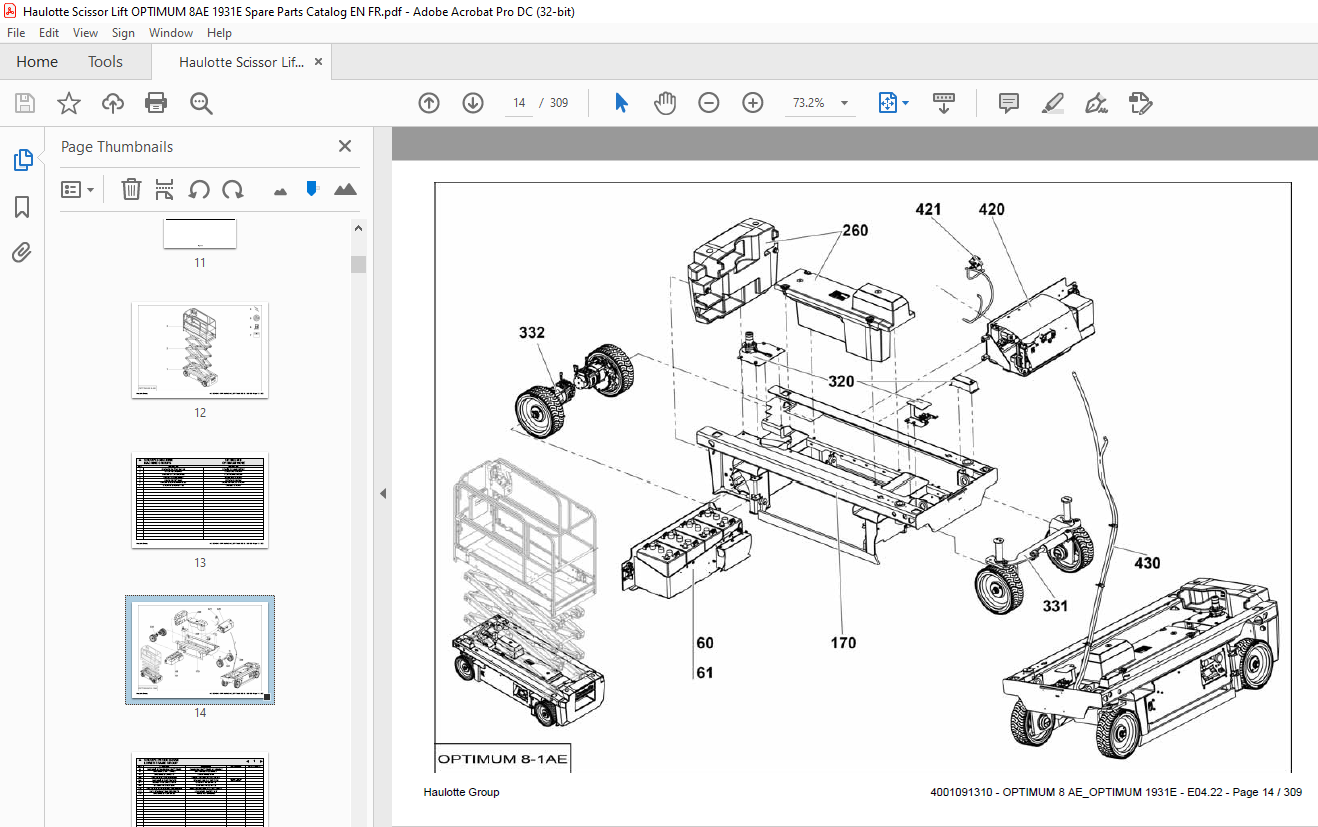Image resolution: width=1318 pixels, height=827 pixels.
Task: Open the Window menu
Action: point(171,33)
